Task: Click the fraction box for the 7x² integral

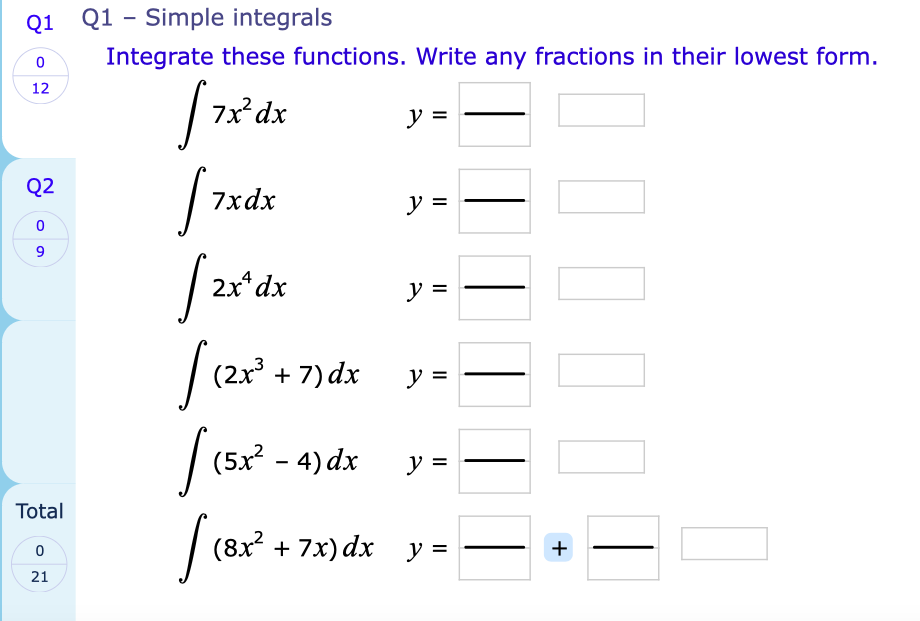Action: click(x=494, y=114)
